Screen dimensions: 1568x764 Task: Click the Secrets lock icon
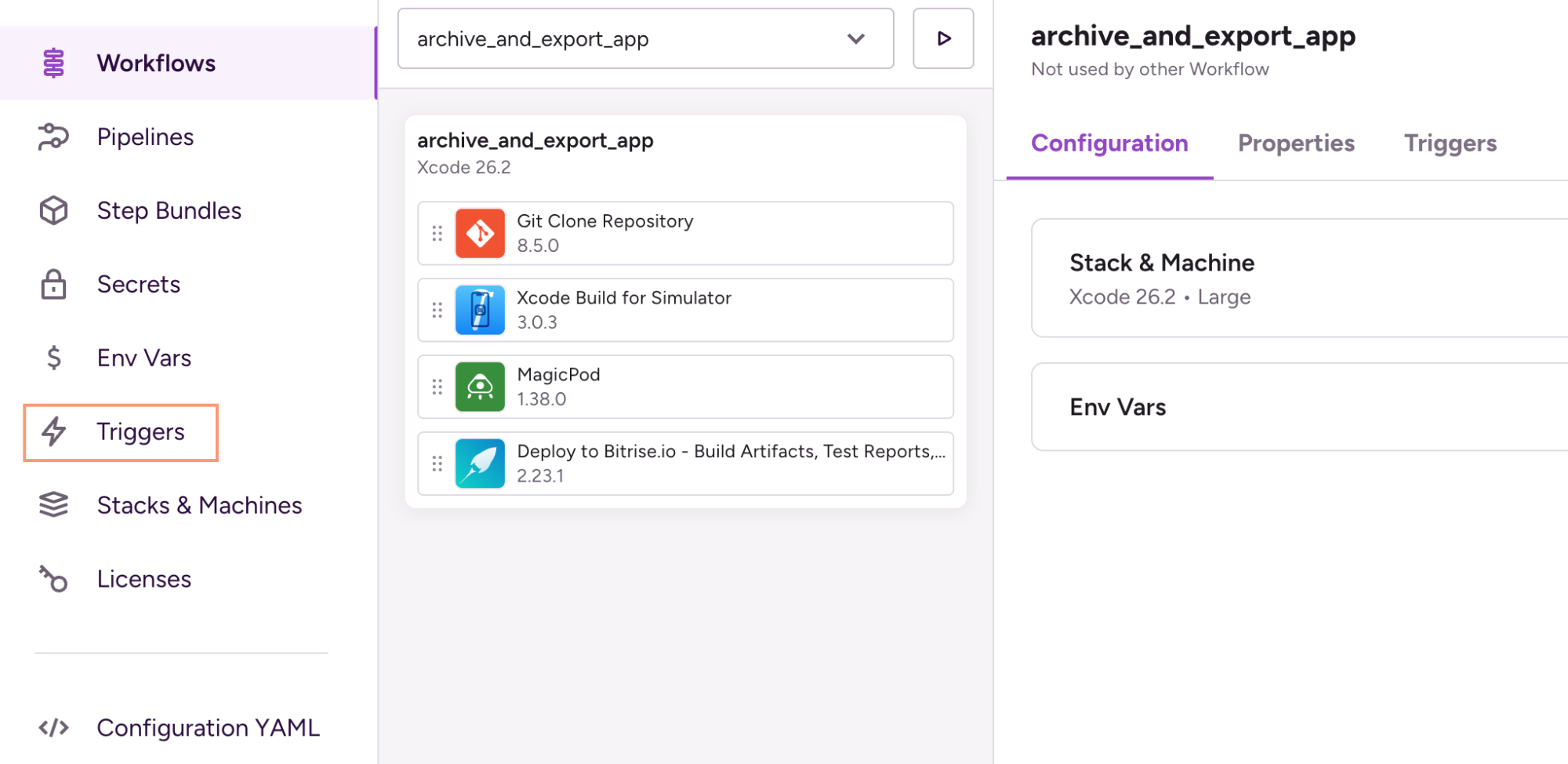pyautogui.click(x=53, y=285)
